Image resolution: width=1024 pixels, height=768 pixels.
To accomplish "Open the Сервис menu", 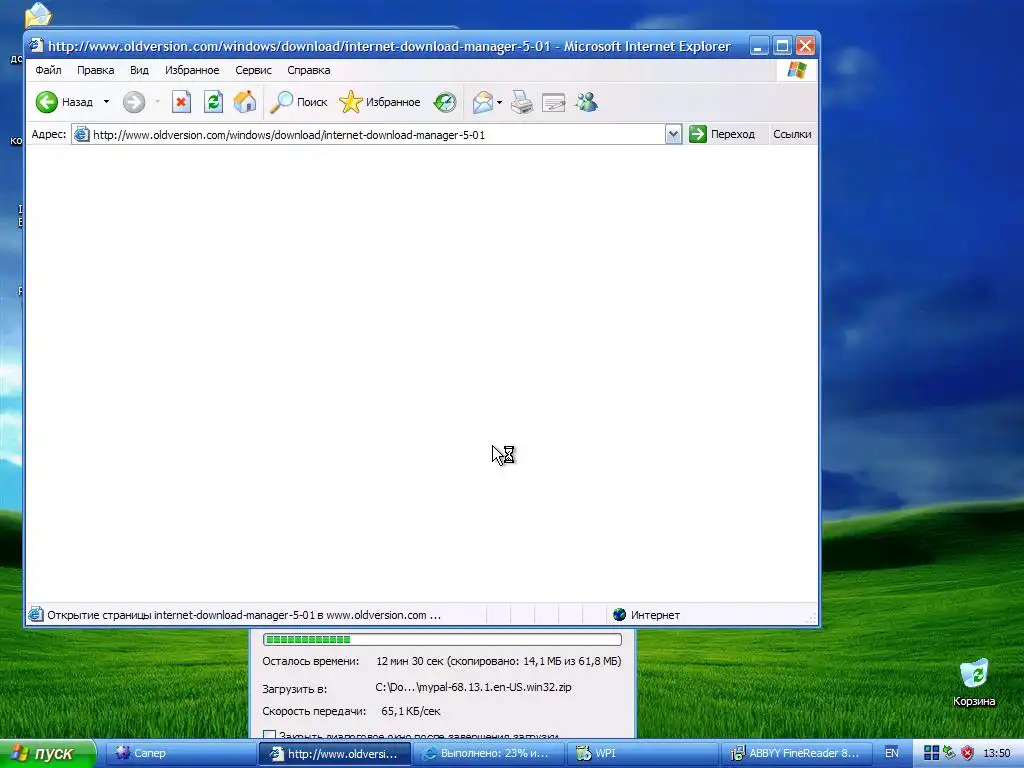I will point(253,70).
